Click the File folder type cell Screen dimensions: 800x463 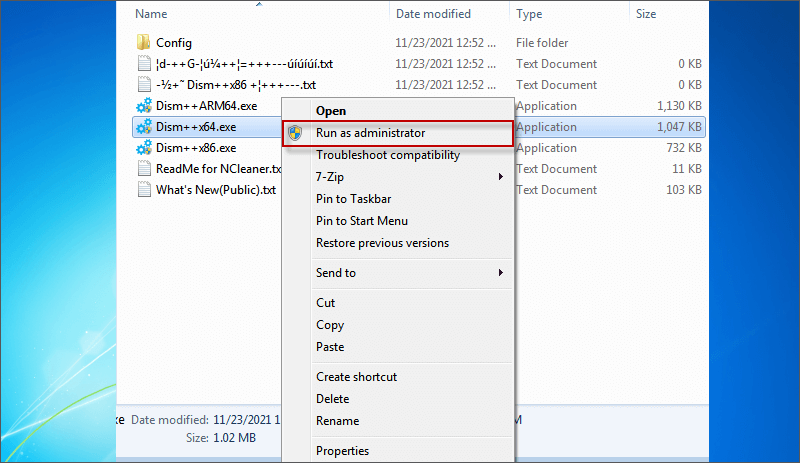tap(542, 43)
